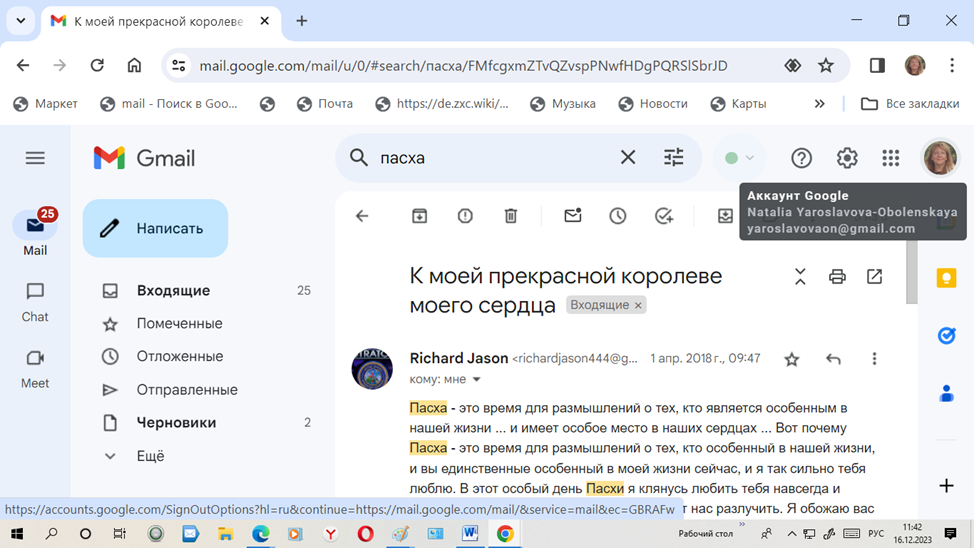This screenshot has width=974, height=548.
Task: Open Google apps grid
Action: 891,158
